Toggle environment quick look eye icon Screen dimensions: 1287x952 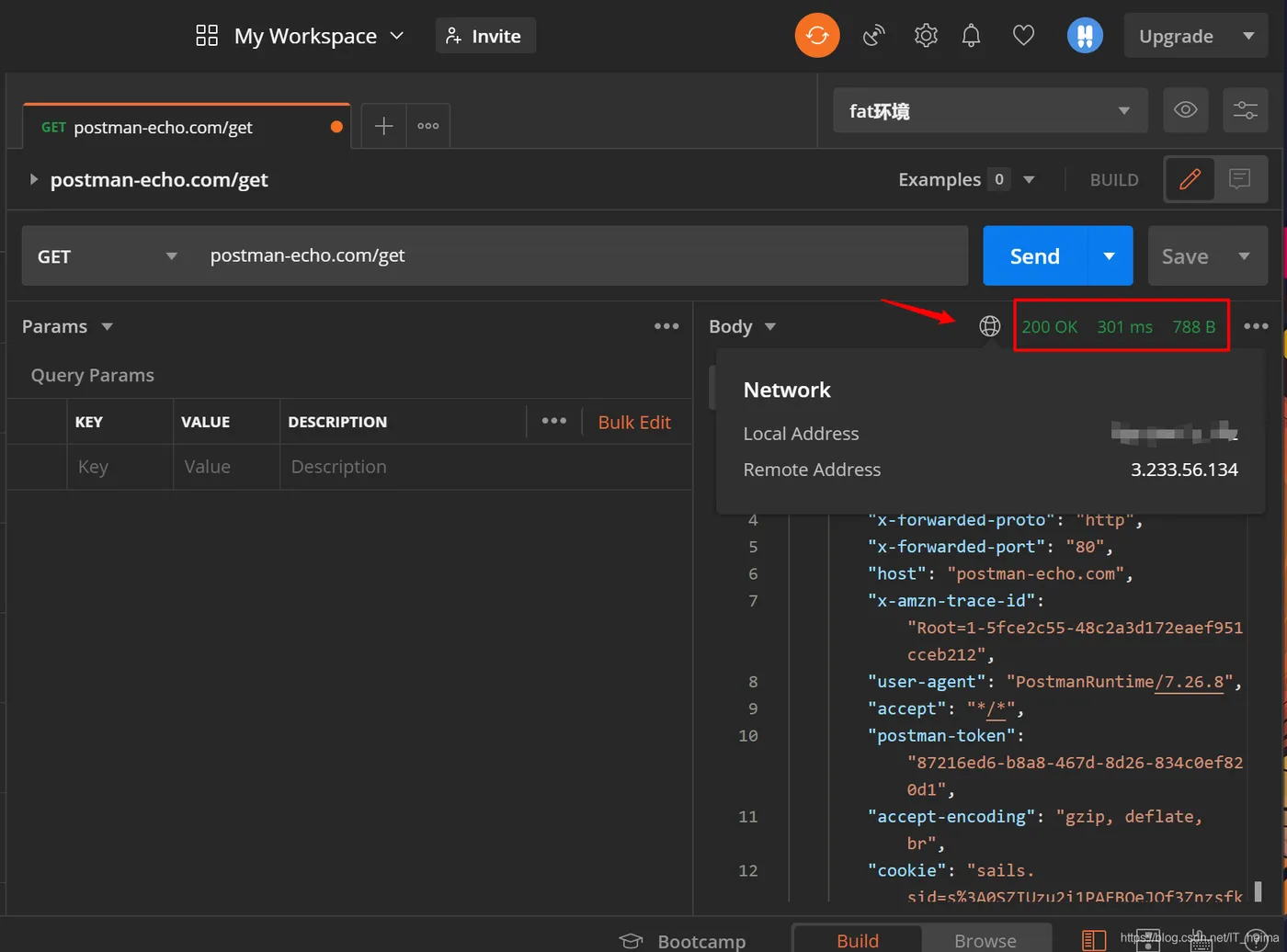[1185, 110]
